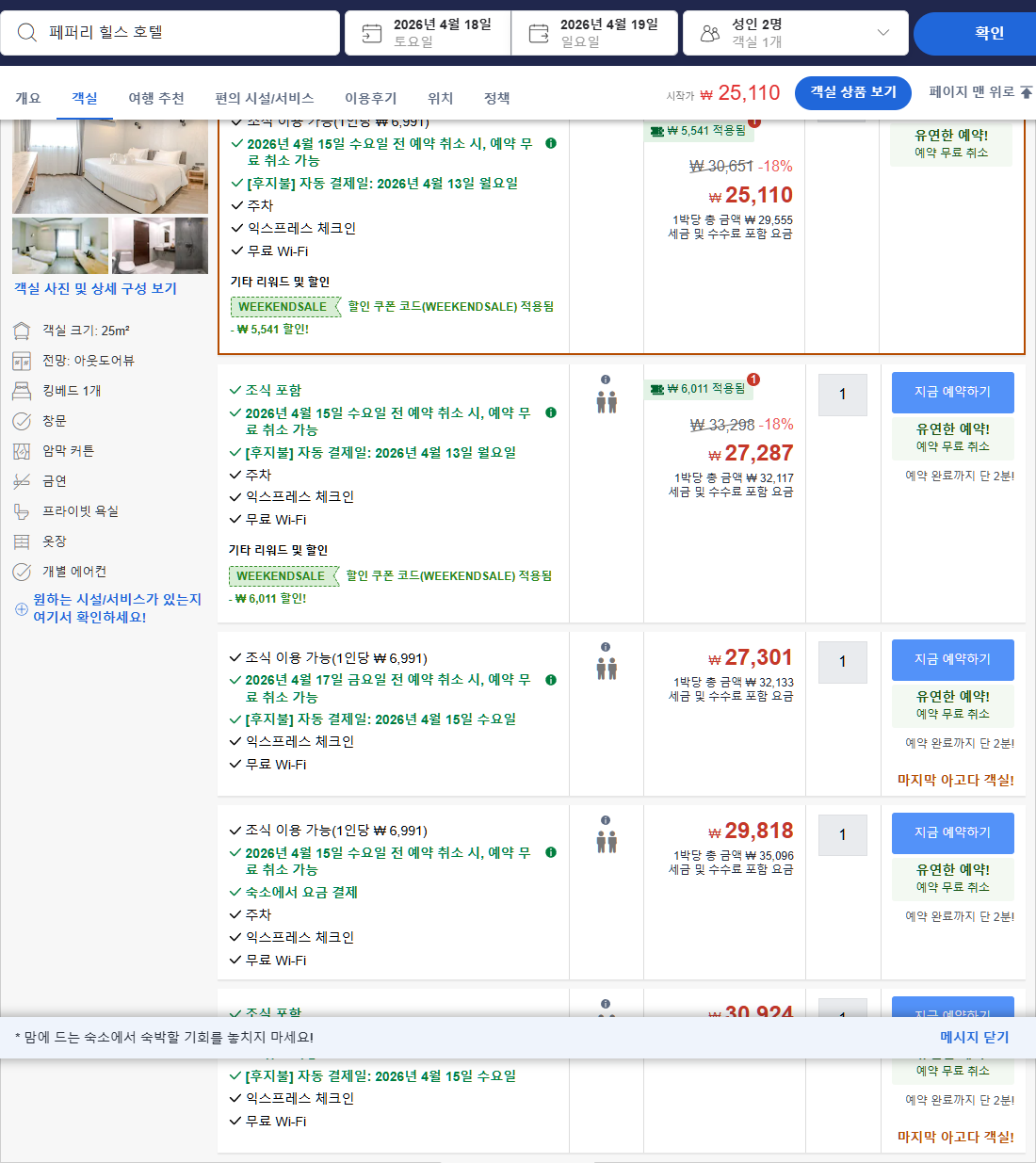Open the main bedroom photo

click(x=110, y=167)
